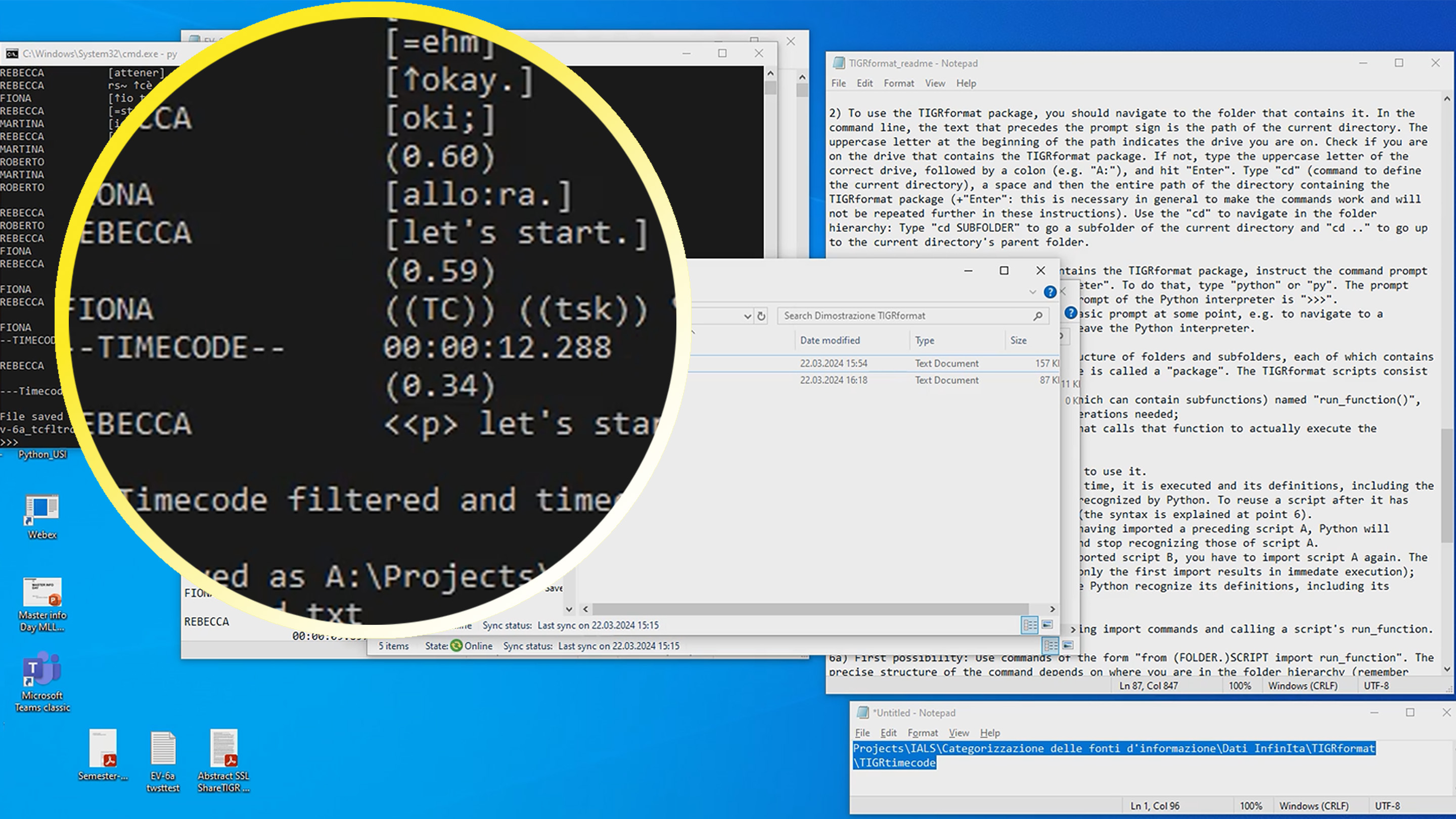The image size is (1456, 819).
Task: Click '100%' zoom in Untitled Notepad status bar
Action: [x=1251, y=805]
